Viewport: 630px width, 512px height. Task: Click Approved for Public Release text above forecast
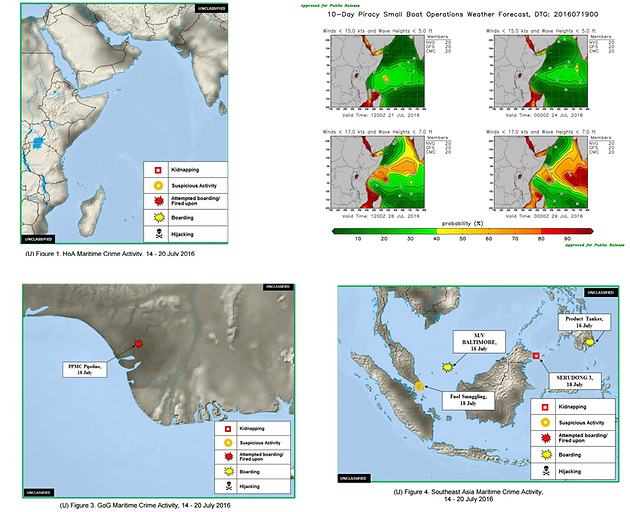(330, 6)
